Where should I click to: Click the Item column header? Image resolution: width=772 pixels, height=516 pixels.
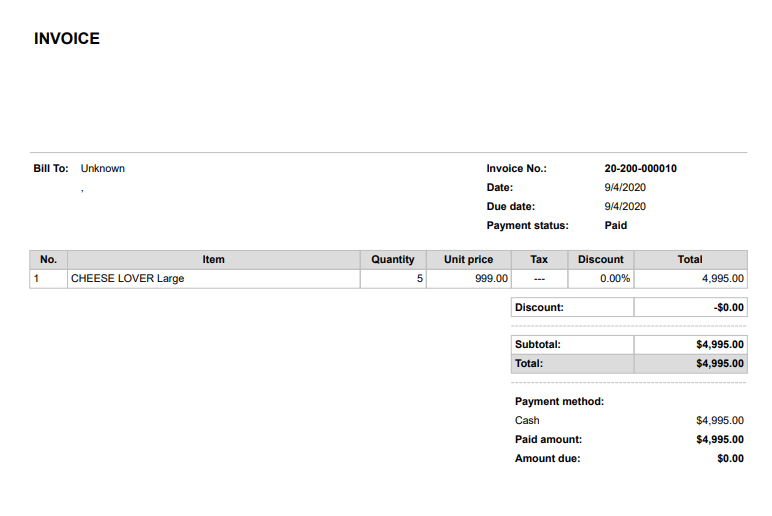point(213,259)
